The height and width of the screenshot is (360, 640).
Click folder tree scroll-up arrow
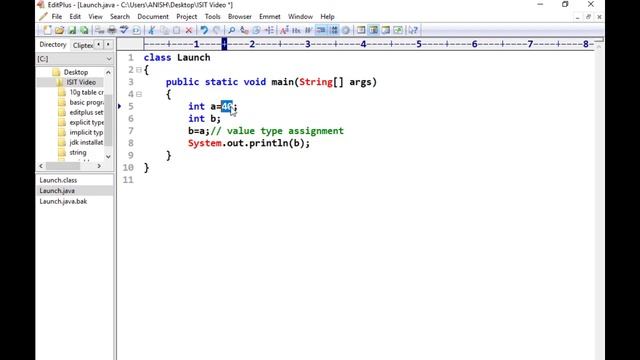108,72
